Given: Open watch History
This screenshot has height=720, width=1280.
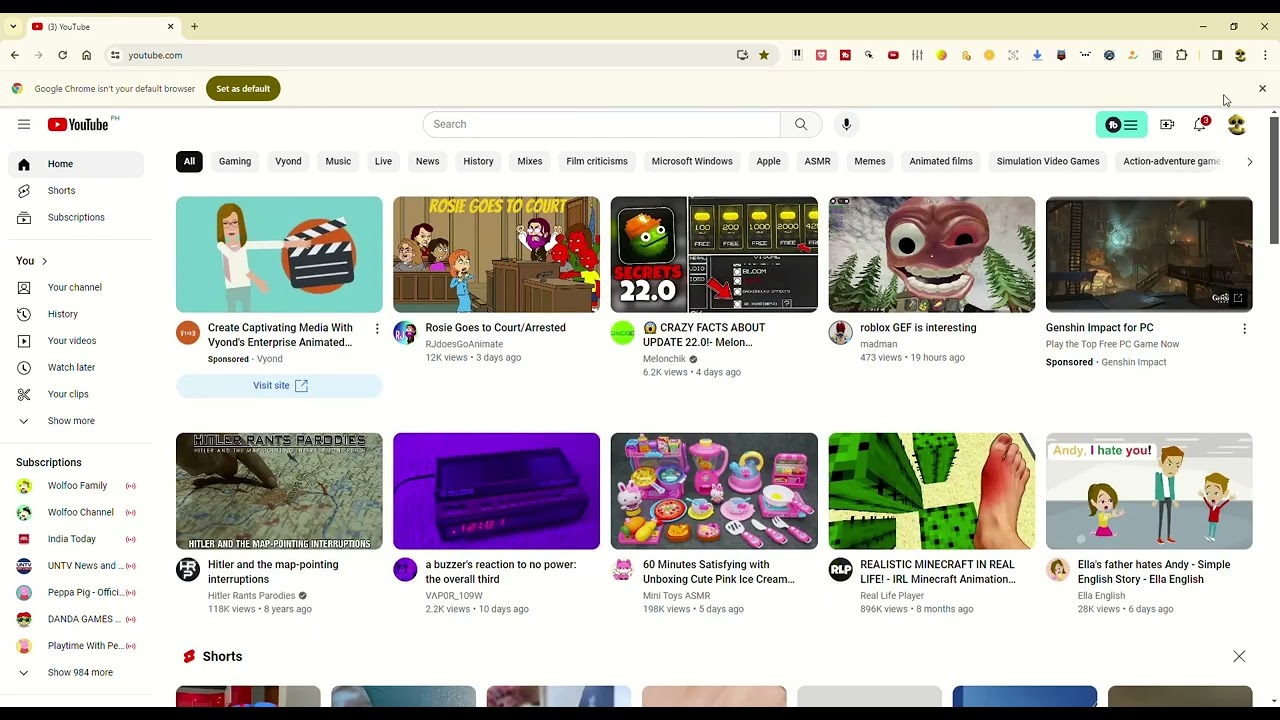Looking at the screenshot, I should tap(76, 314).
